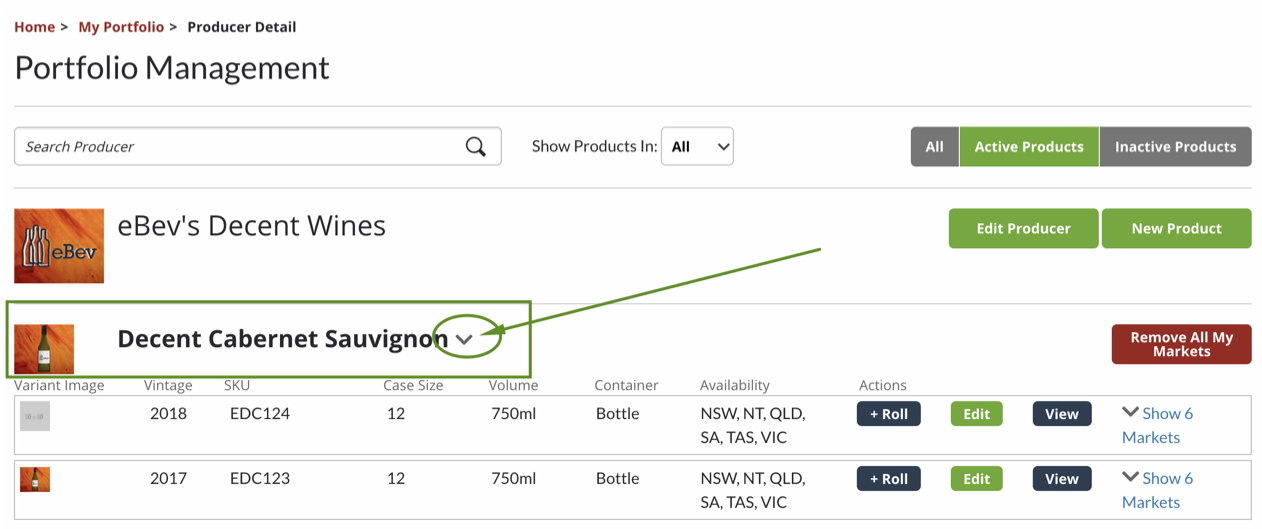Click the Edit Producer button
The height and width of the screenshot is (529, 1262).
click(1023, 228)
